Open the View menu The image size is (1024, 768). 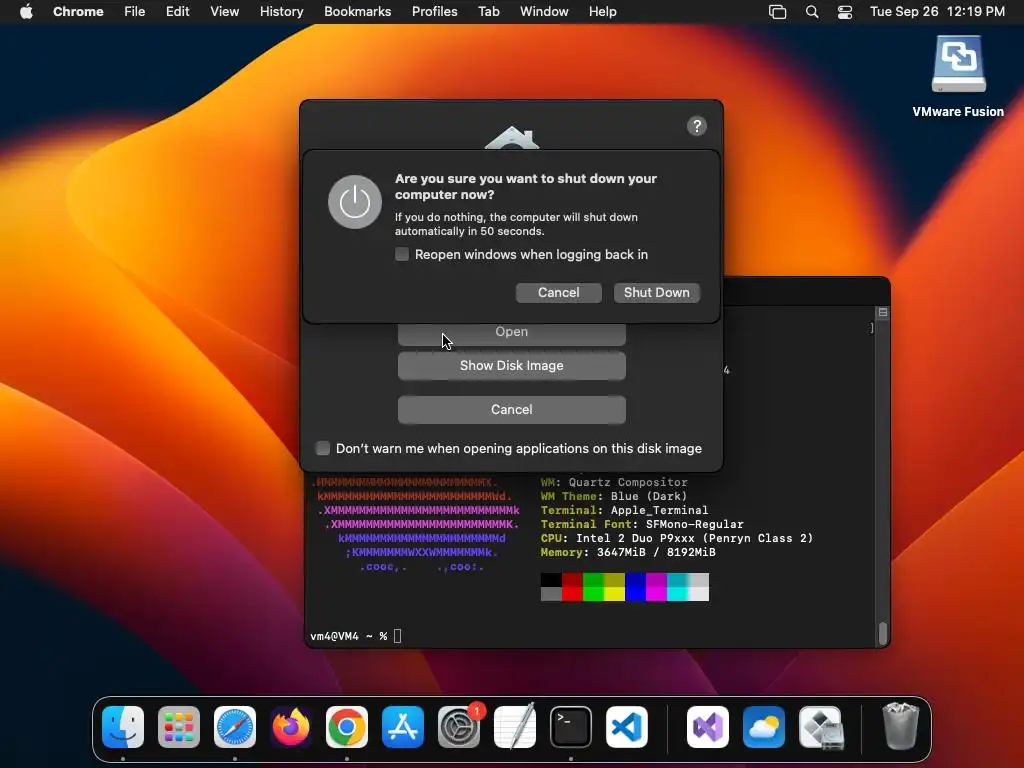point(224,12)
